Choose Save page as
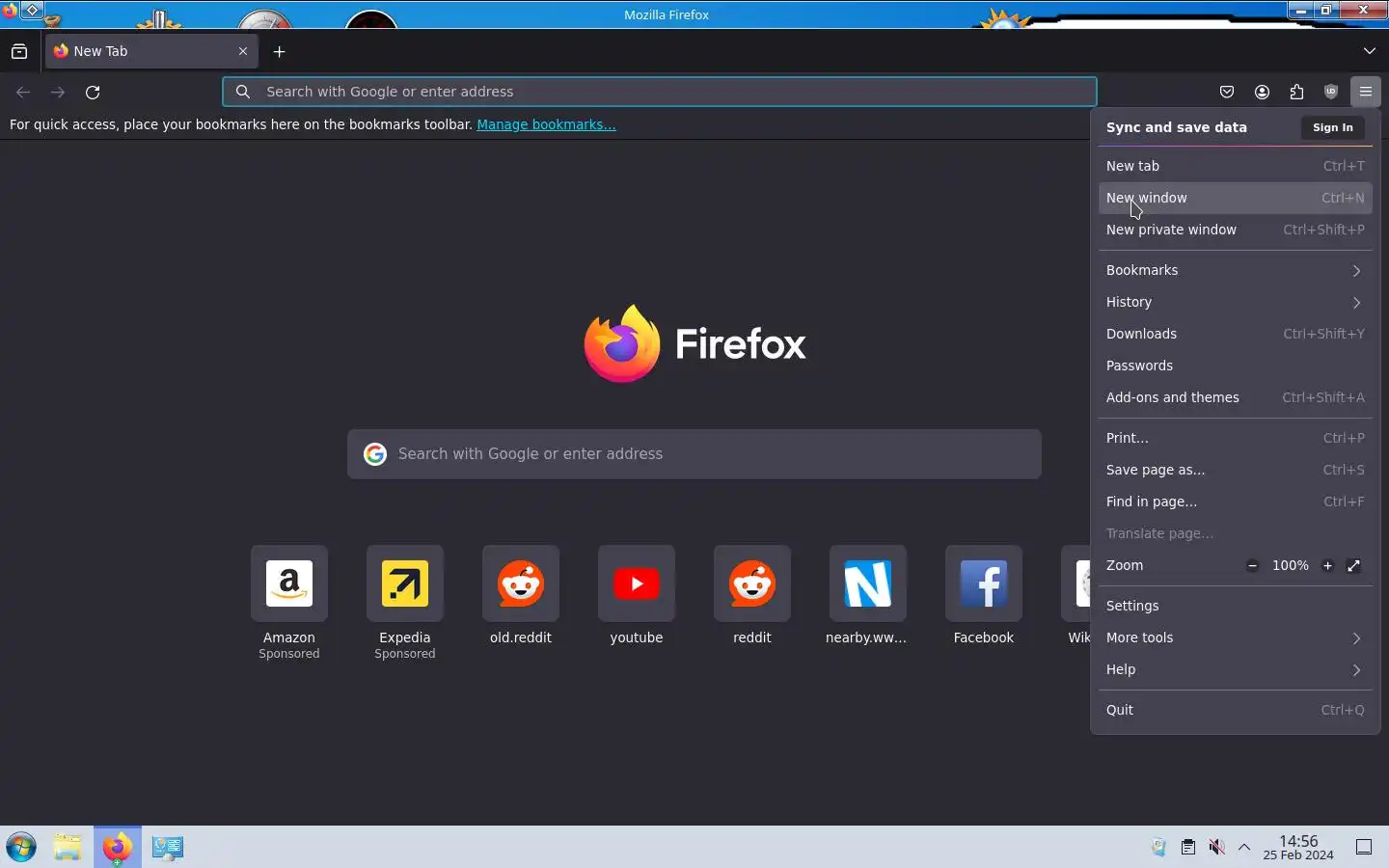 [1236, 470]
